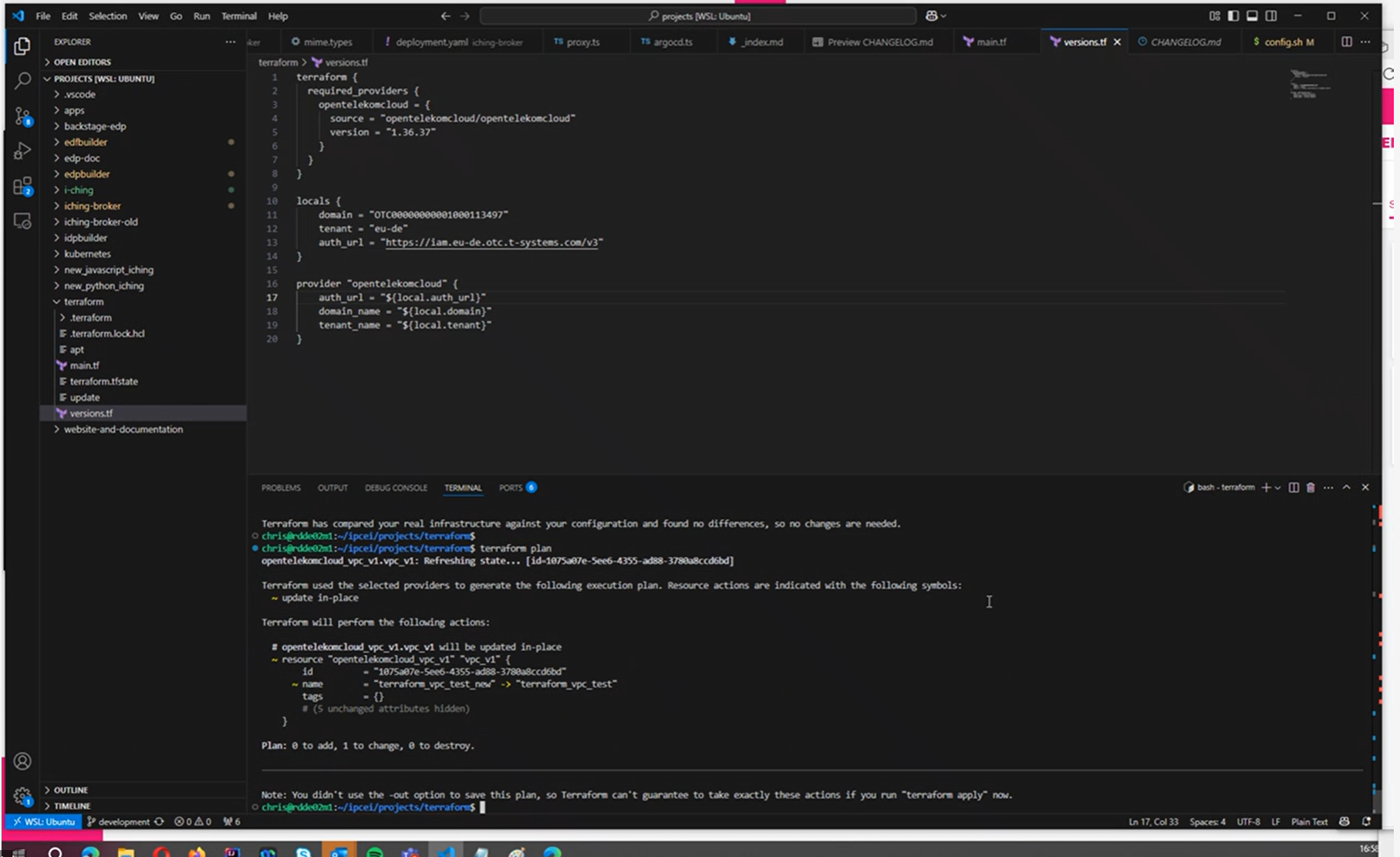Toggle the primary side bar
1400x857 pixels.
point(1233,15)
